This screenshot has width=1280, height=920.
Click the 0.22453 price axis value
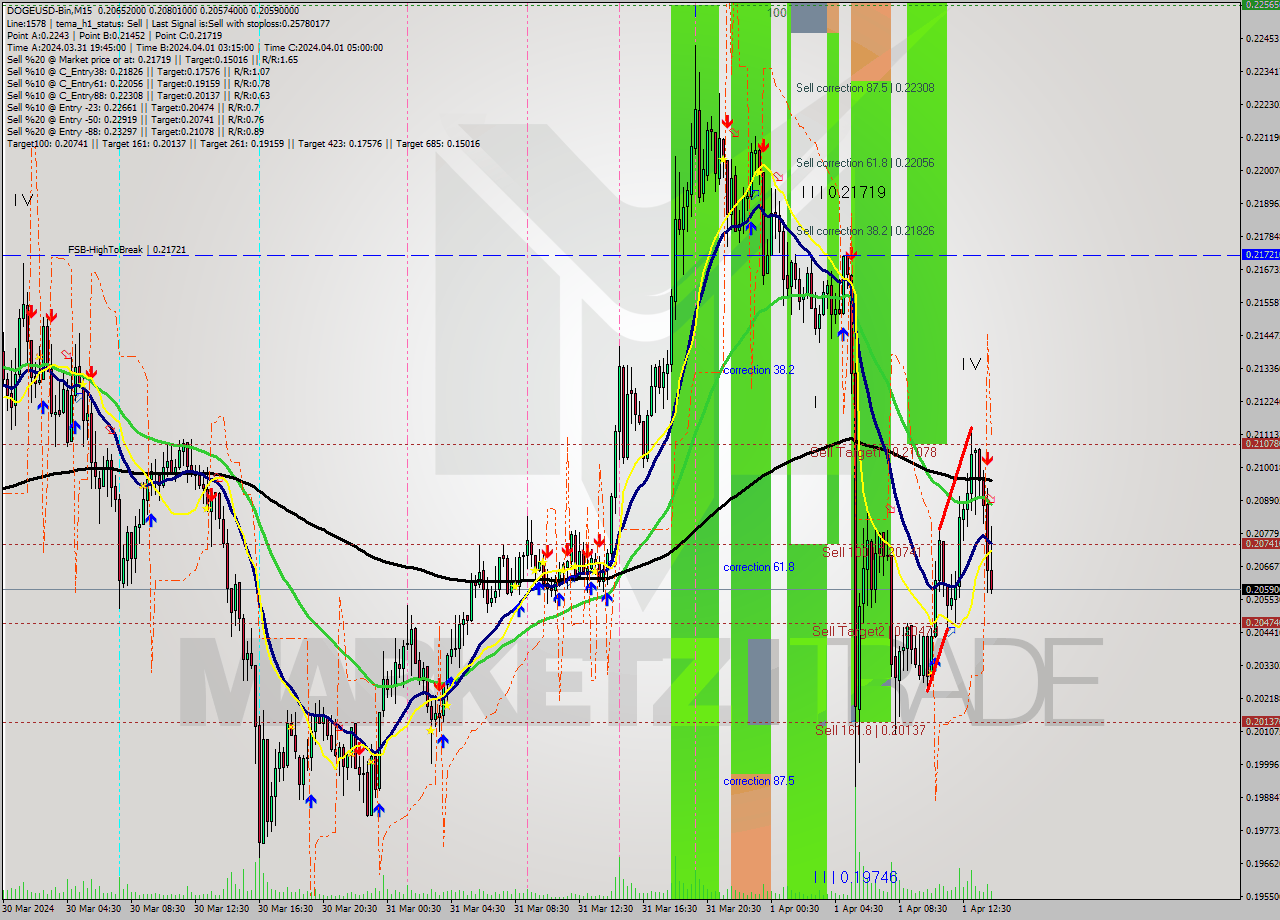1262,39
